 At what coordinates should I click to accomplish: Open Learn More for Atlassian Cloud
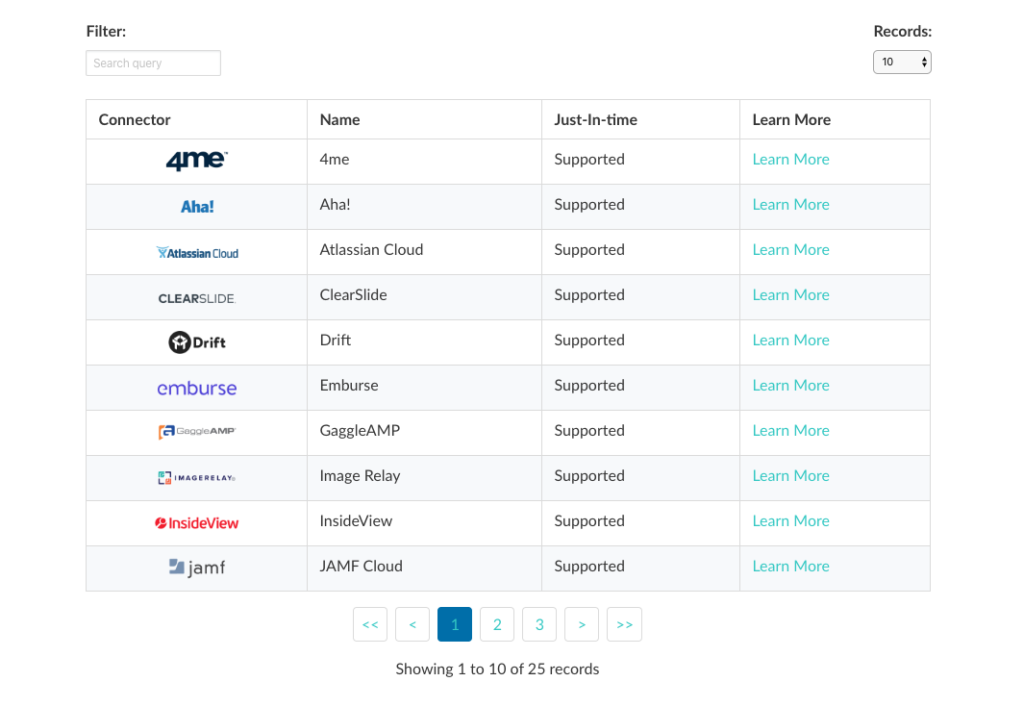[791, 249]
